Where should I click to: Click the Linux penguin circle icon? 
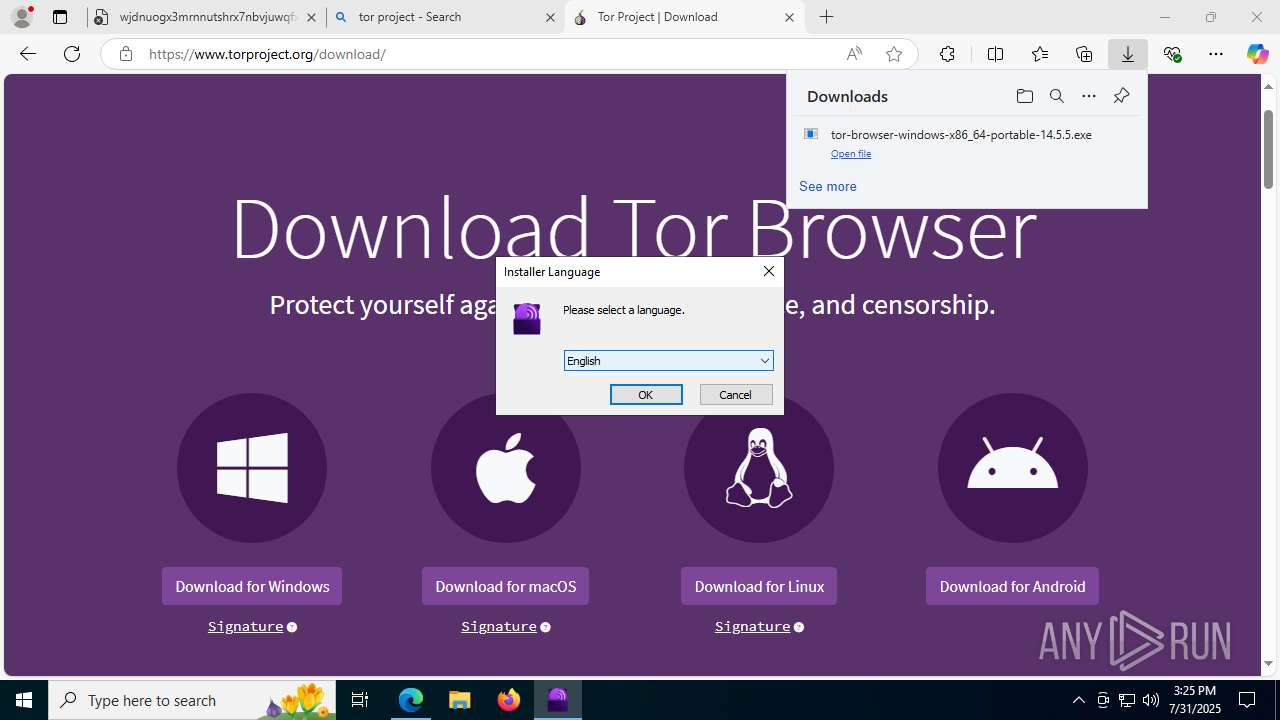759,468
